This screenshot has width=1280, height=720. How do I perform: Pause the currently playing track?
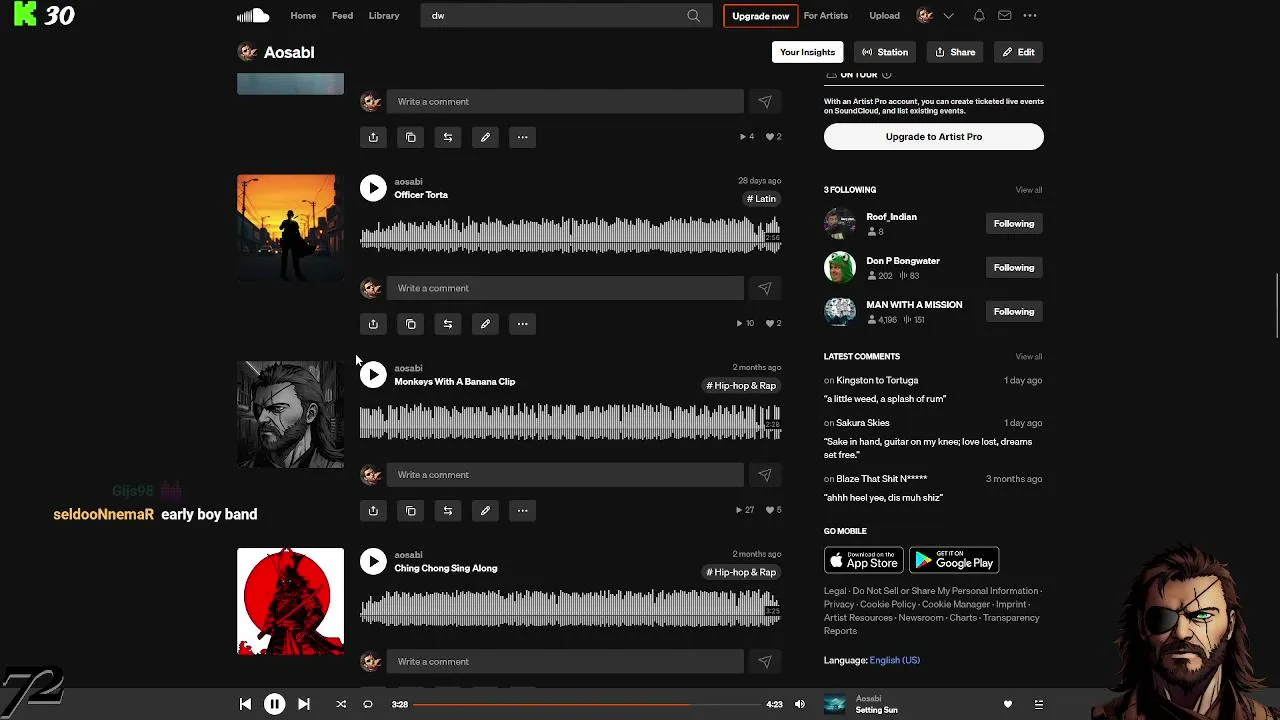click(x=274, y=704)
